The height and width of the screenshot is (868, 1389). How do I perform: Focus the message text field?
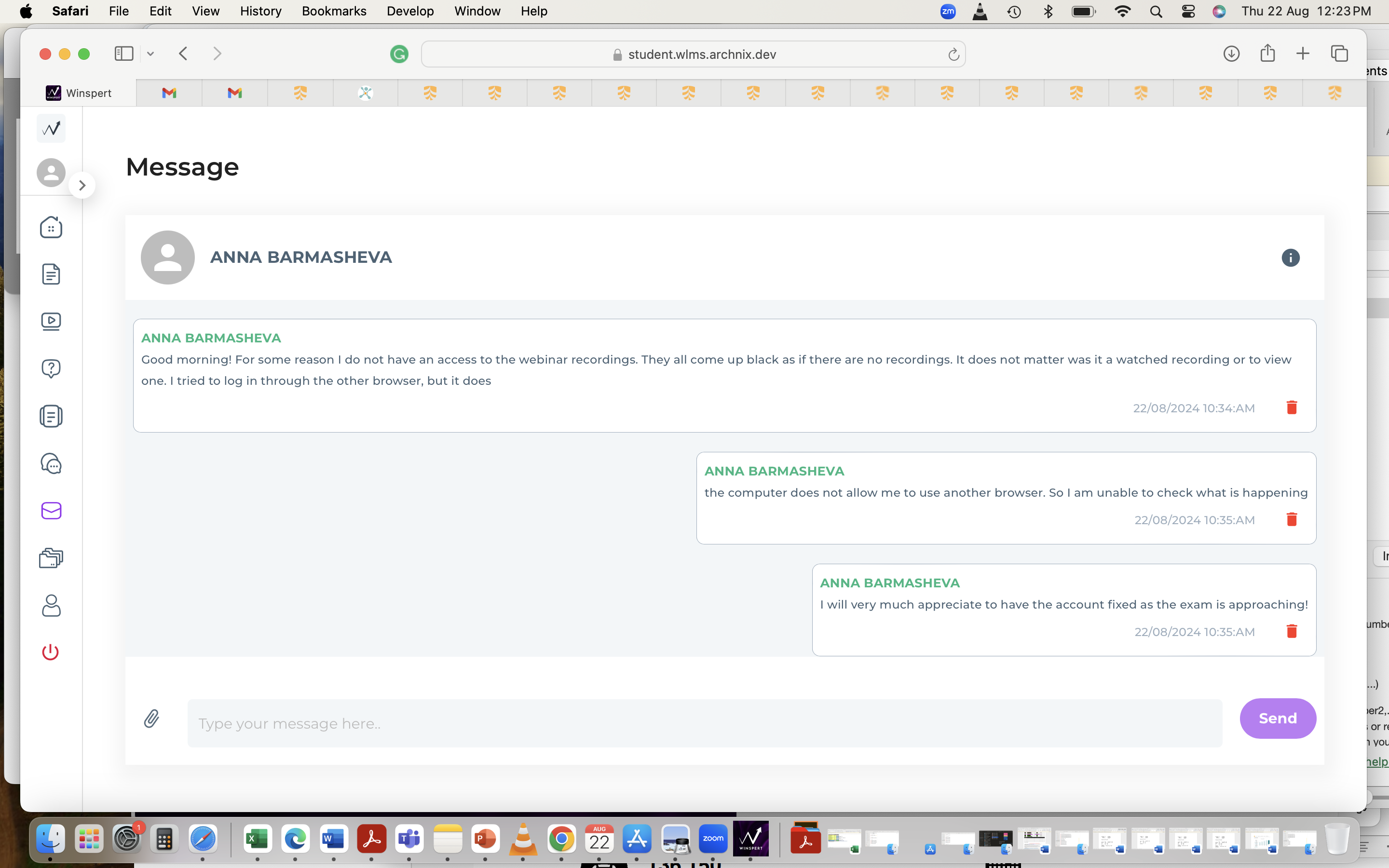point(704,723)
